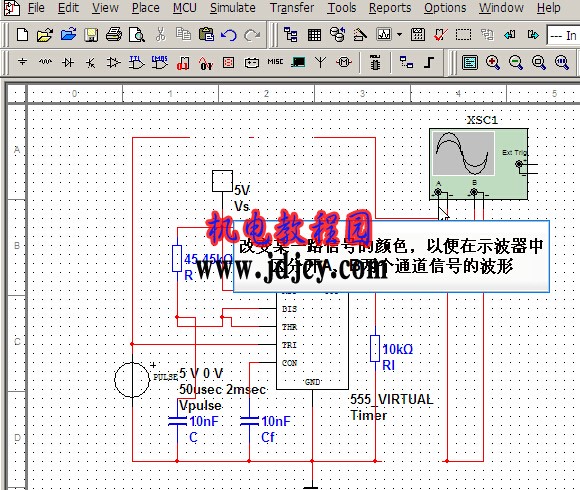Open the Reports menu
Screen dimensions: 580x490
click(x=390, y=8)
